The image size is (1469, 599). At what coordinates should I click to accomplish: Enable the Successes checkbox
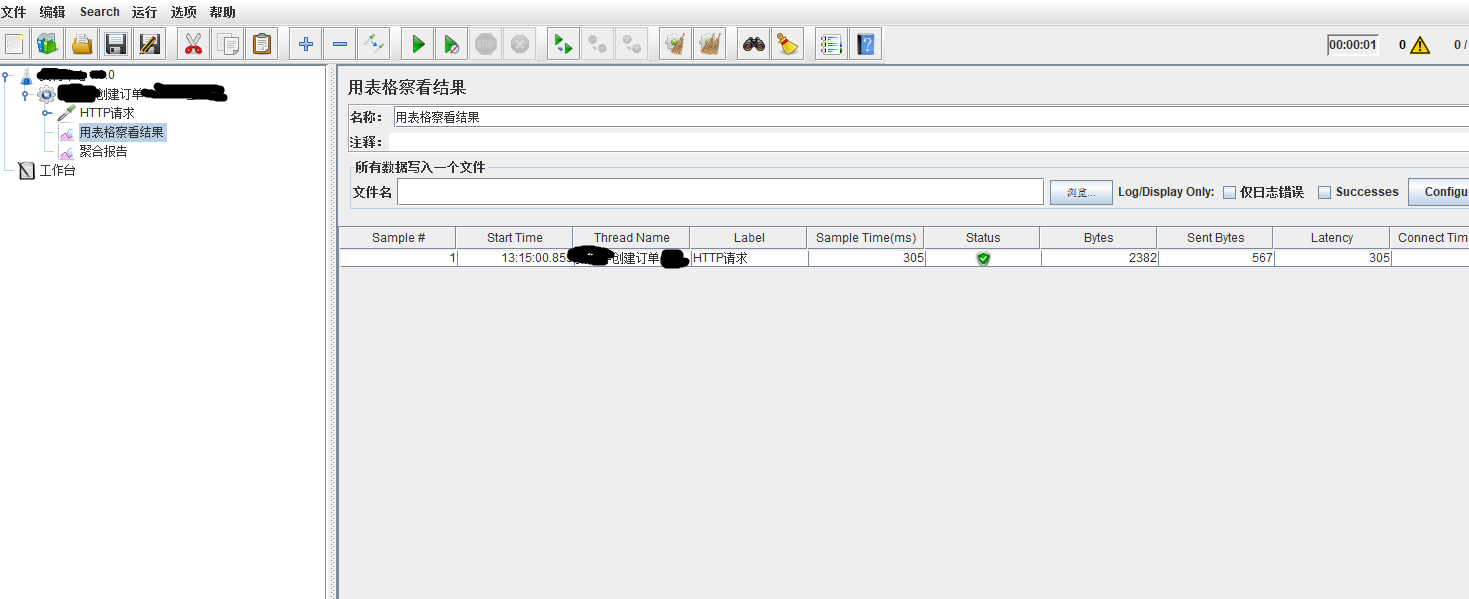1324,192
